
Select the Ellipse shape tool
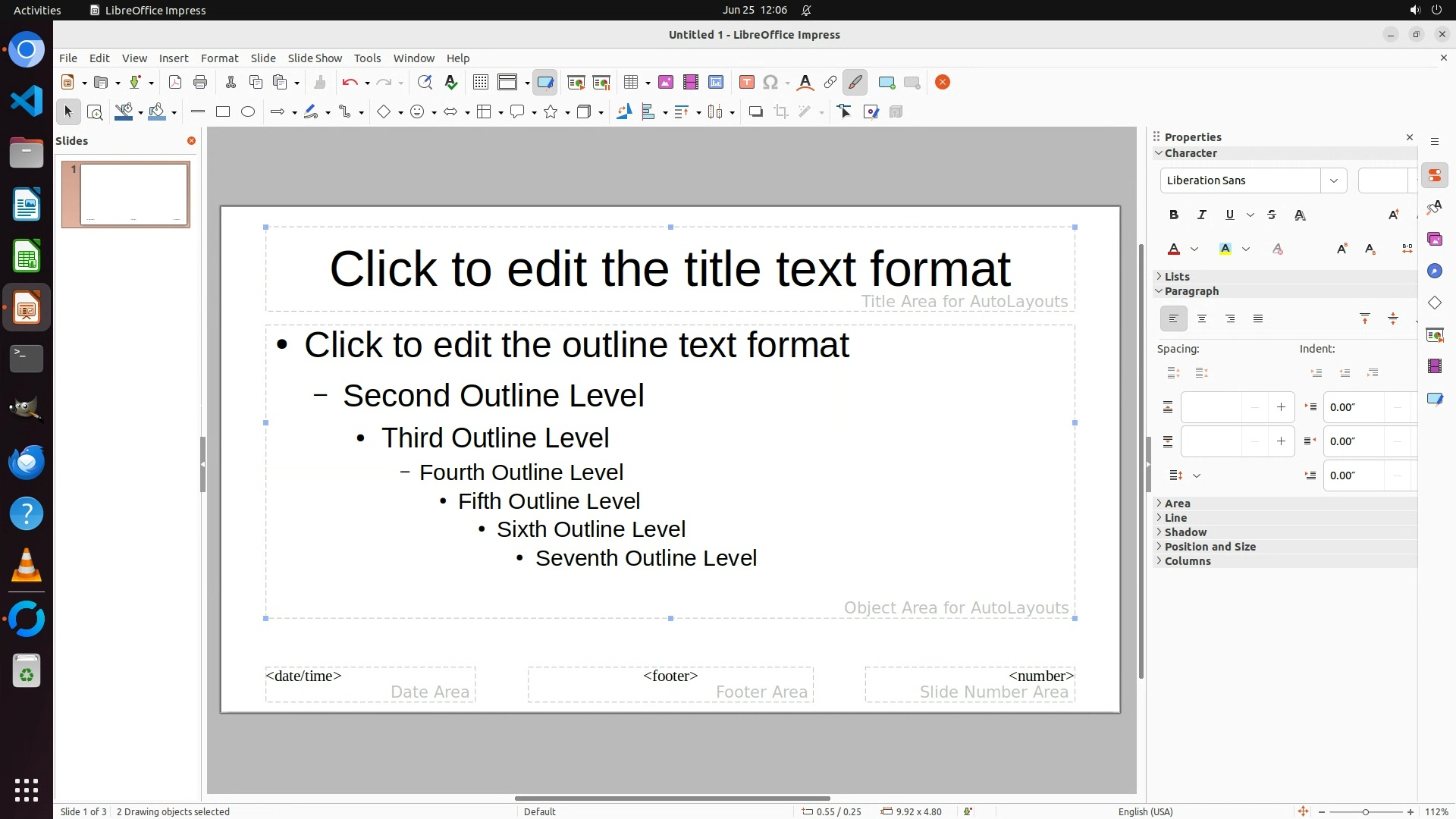point(248,112)
